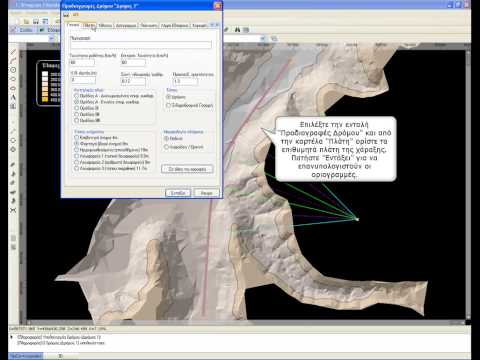Select the circle drawing tool in left toolbar
Viewport: 480px width, 360px height.
pos(13,70)
